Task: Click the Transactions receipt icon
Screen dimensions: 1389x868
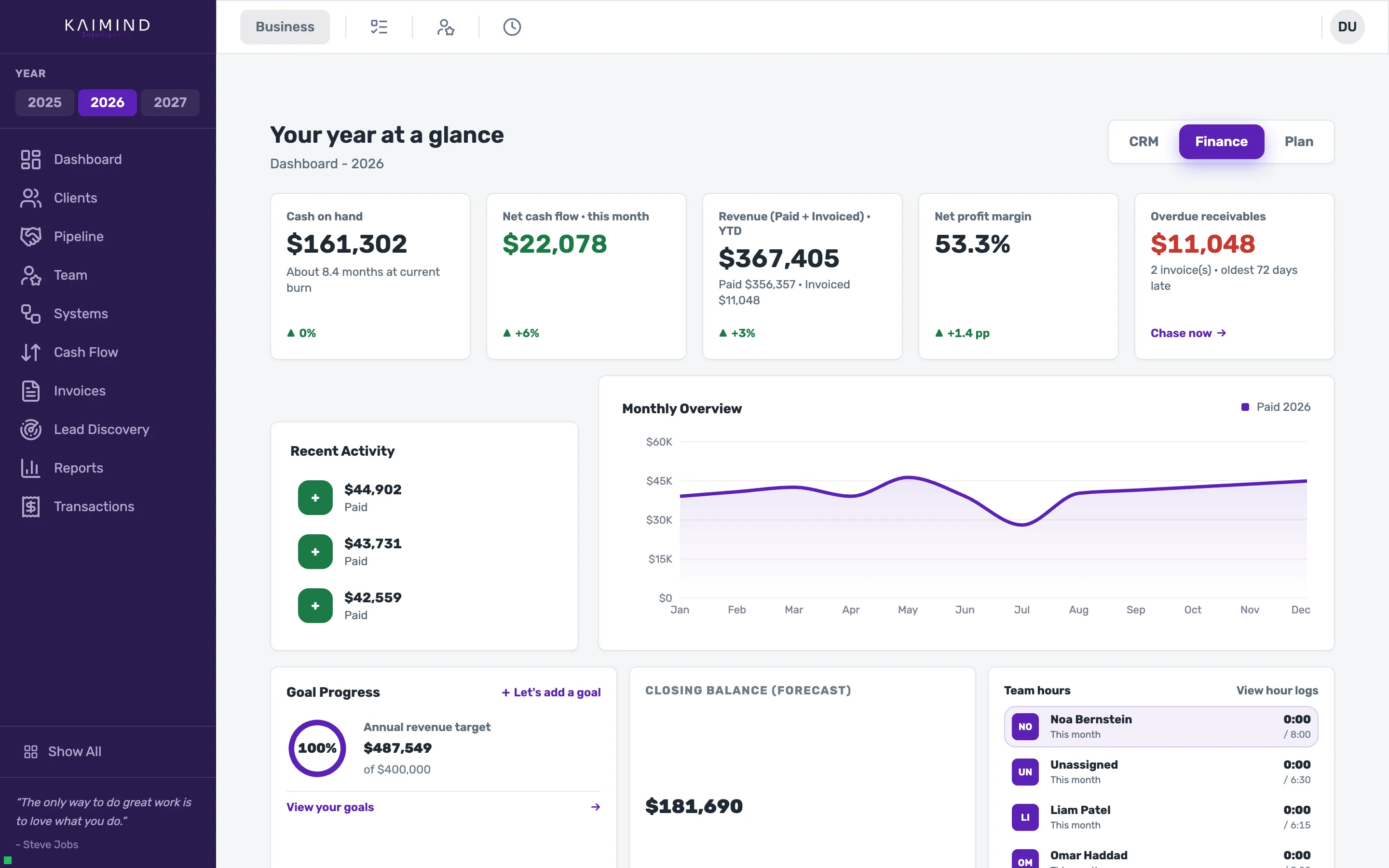Action: pos(31,506)
